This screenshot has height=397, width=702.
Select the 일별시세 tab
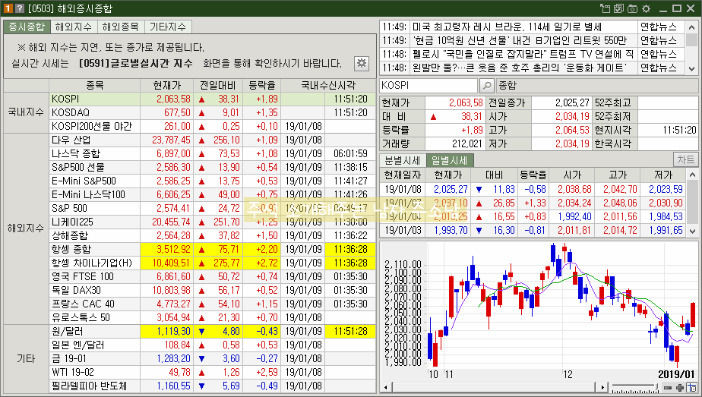click(x=449, y=160)
